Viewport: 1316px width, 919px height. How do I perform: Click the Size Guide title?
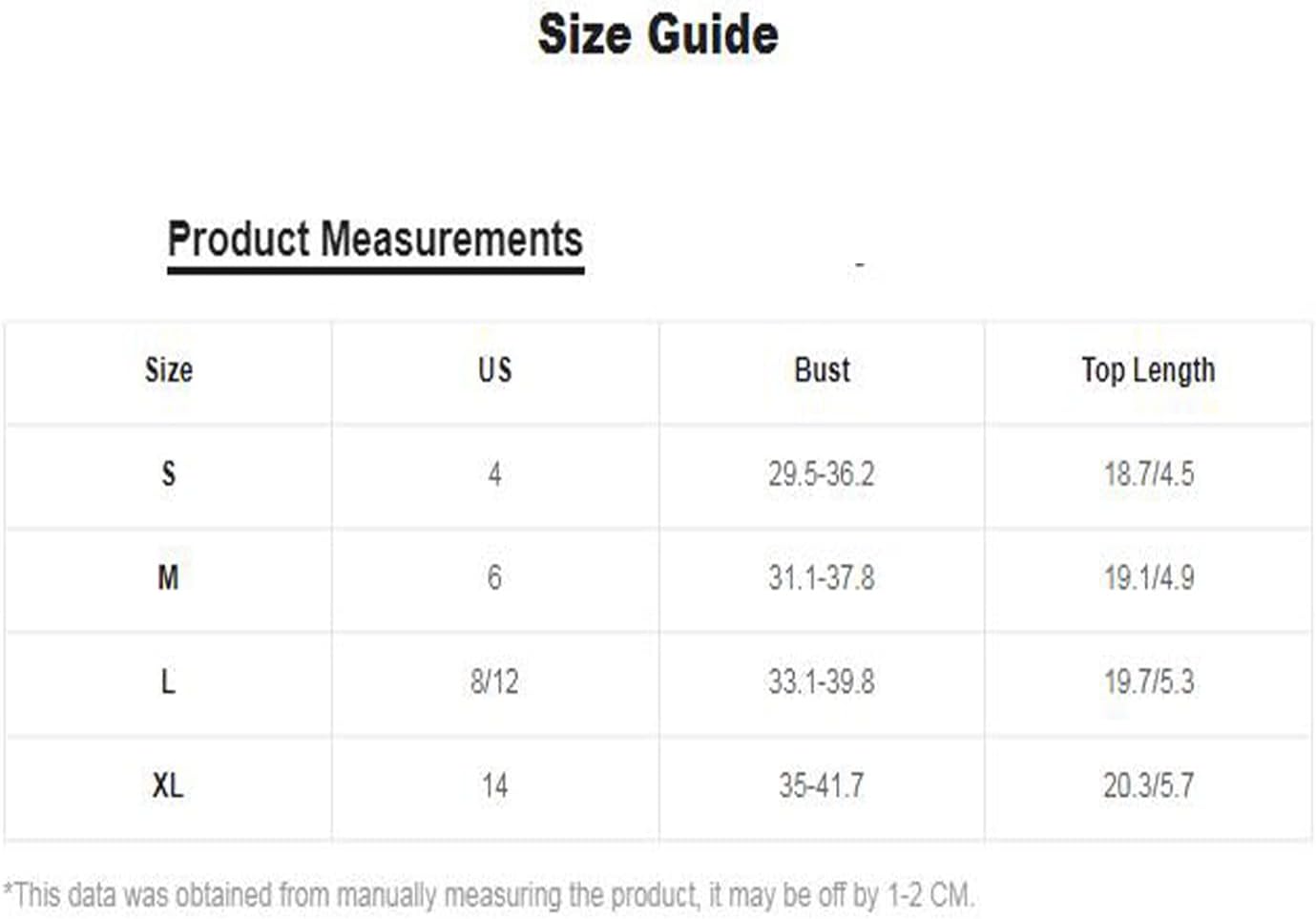pyautogui.click(x=658, y=35)
